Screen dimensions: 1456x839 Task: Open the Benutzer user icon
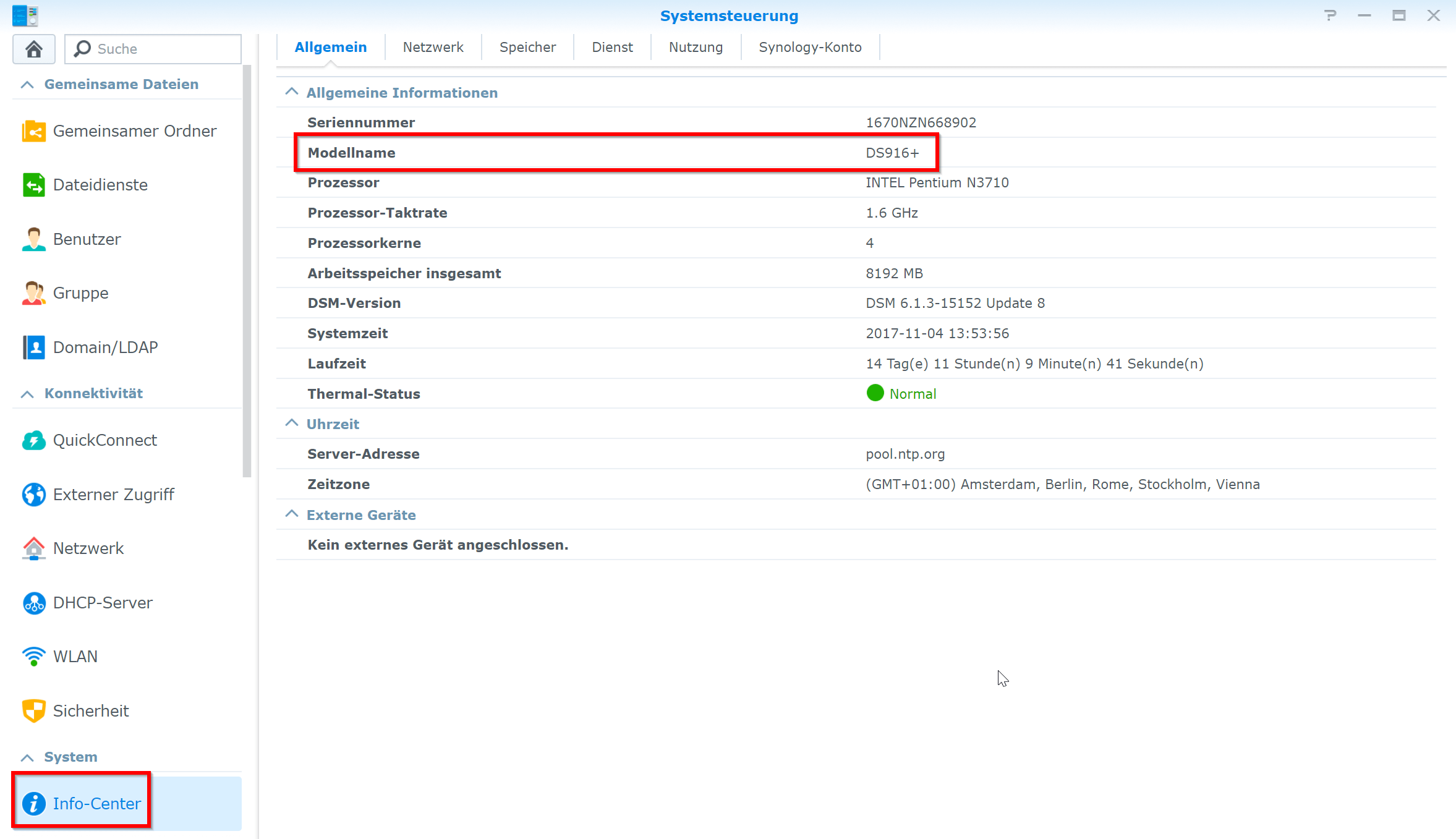tap(33, 239)
